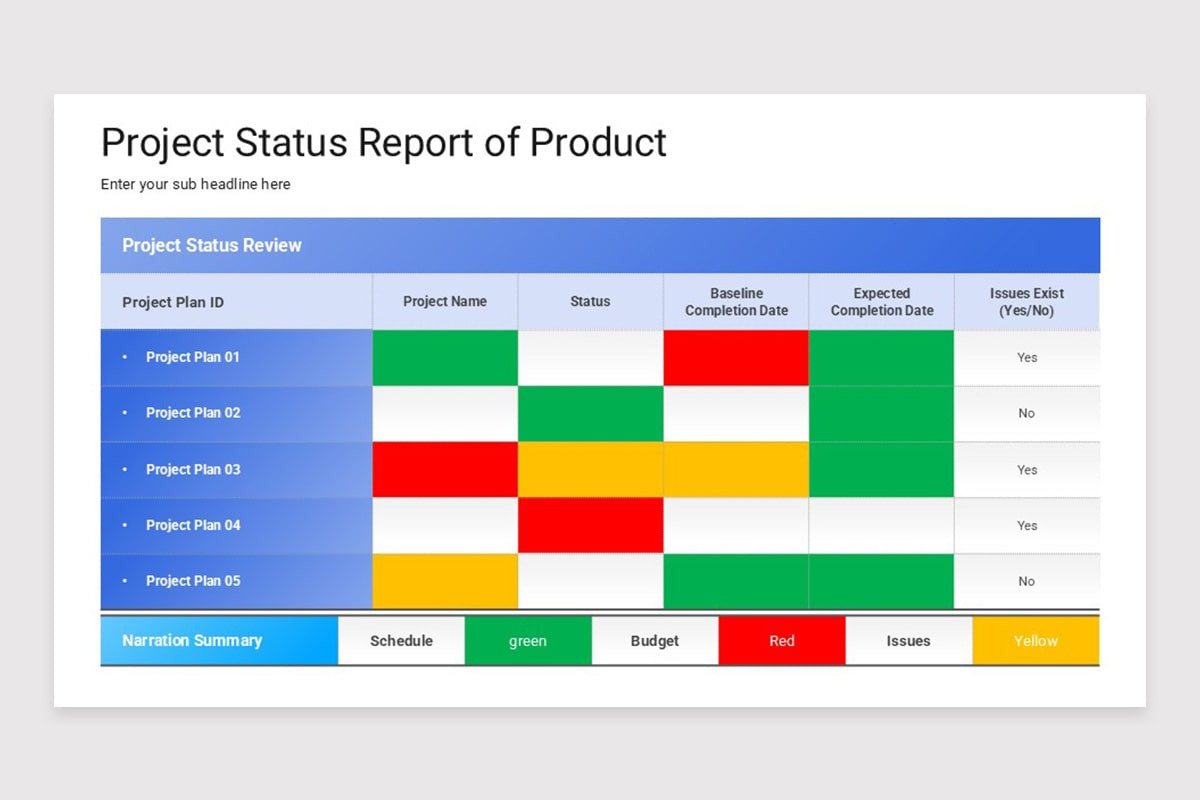Viewport: 1200px width, 800px height.
Task: Click the bullet icon beside Project Plan 03
Action: coord(124,469)
